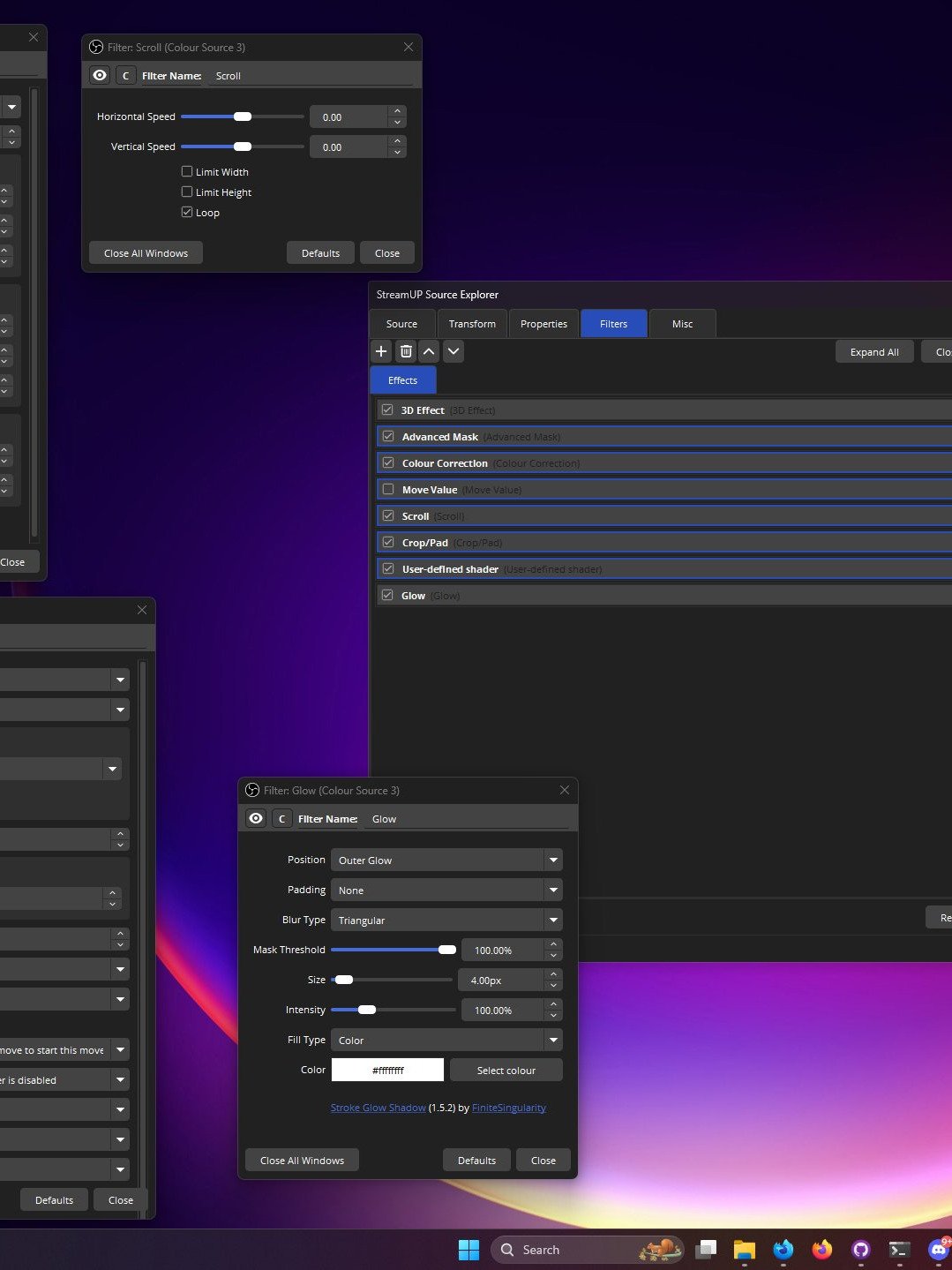Expand the Blur Type dropdown
Viewport: 952px width, 1270px height.
tap(446, 921)
